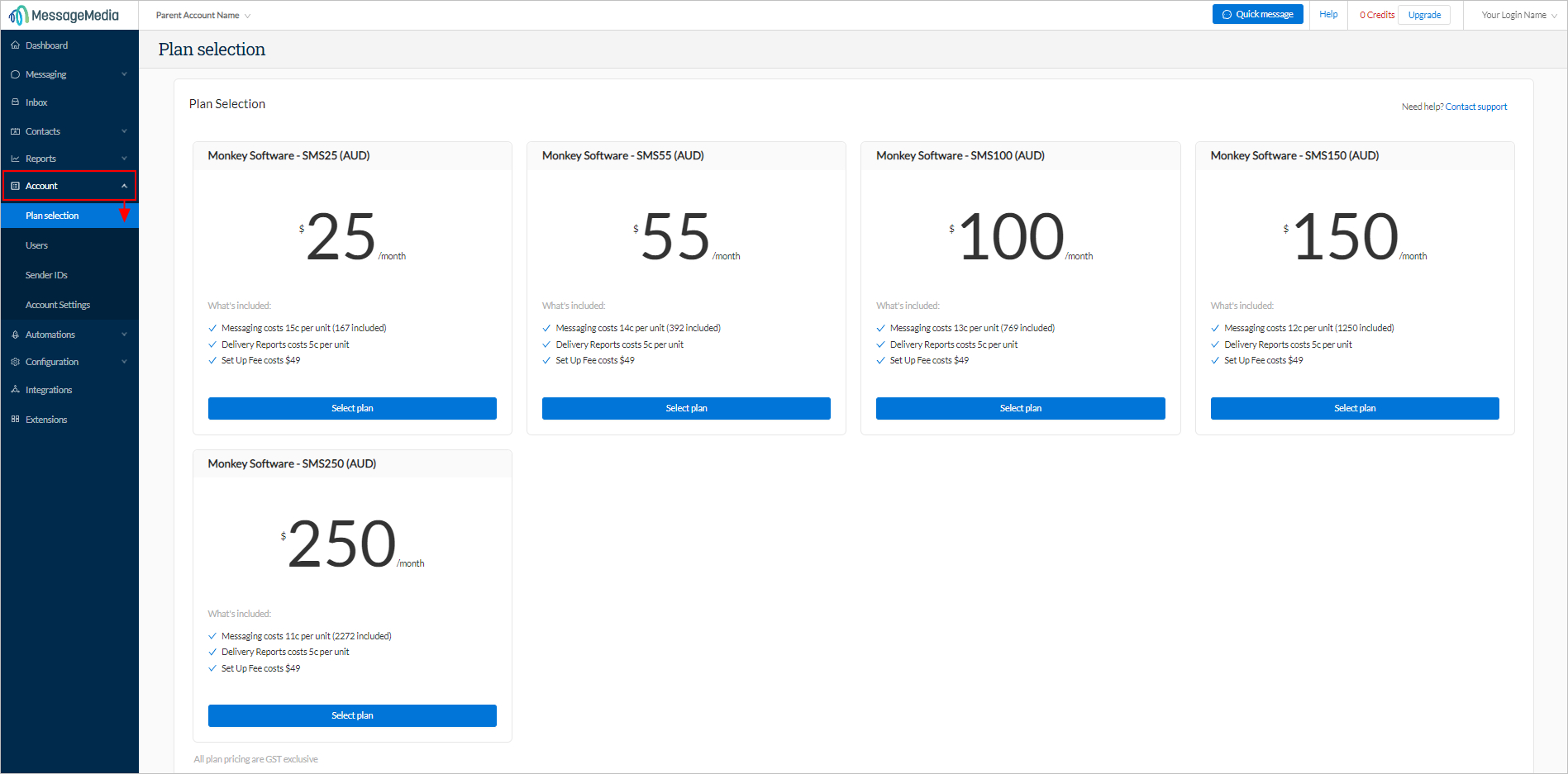Expand the Contacts menu chevron
This screenshot has height=774, width=1568.
124,131
